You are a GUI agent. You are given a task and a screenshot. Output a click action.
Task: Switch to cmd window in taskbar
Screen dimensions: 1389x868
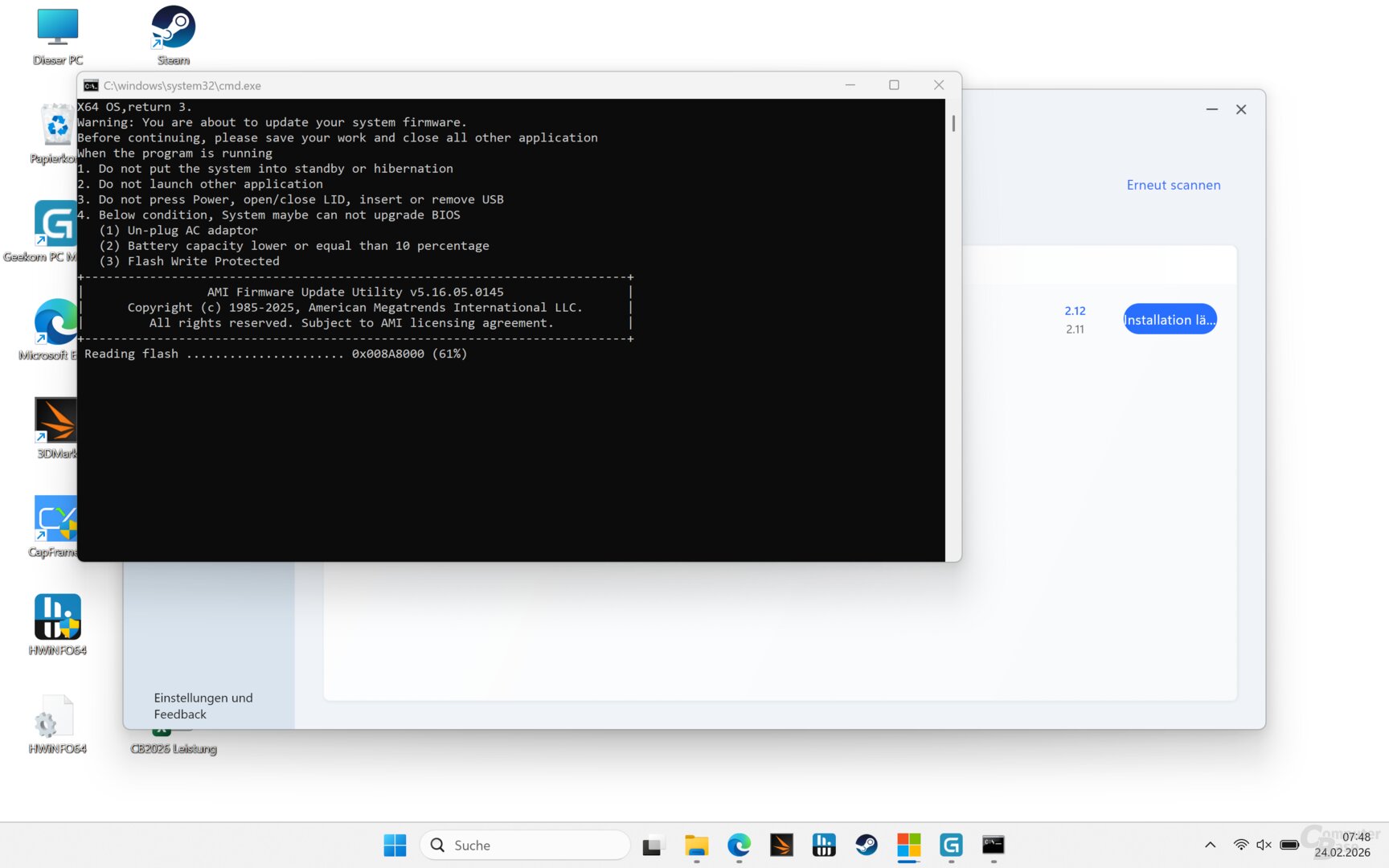(994, 845)
